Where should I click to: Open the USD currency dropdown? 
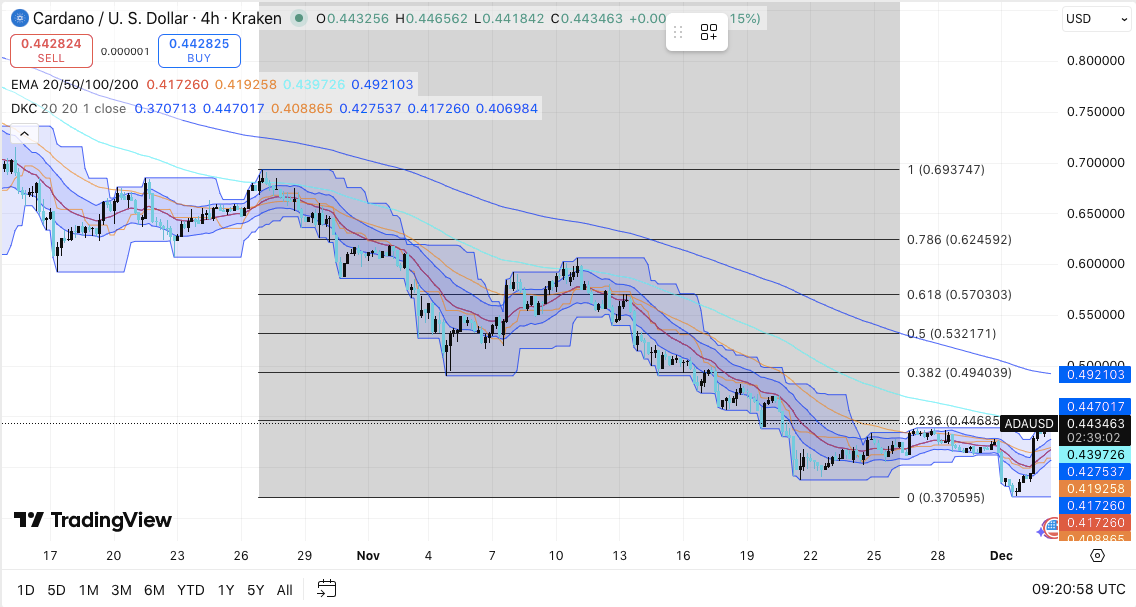[1094, 18]
